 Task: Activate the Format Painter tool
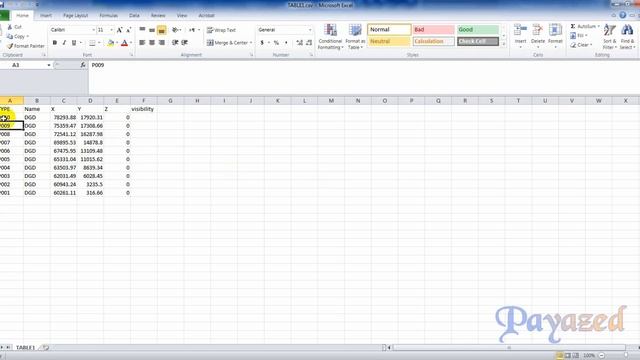pos(25,46)
